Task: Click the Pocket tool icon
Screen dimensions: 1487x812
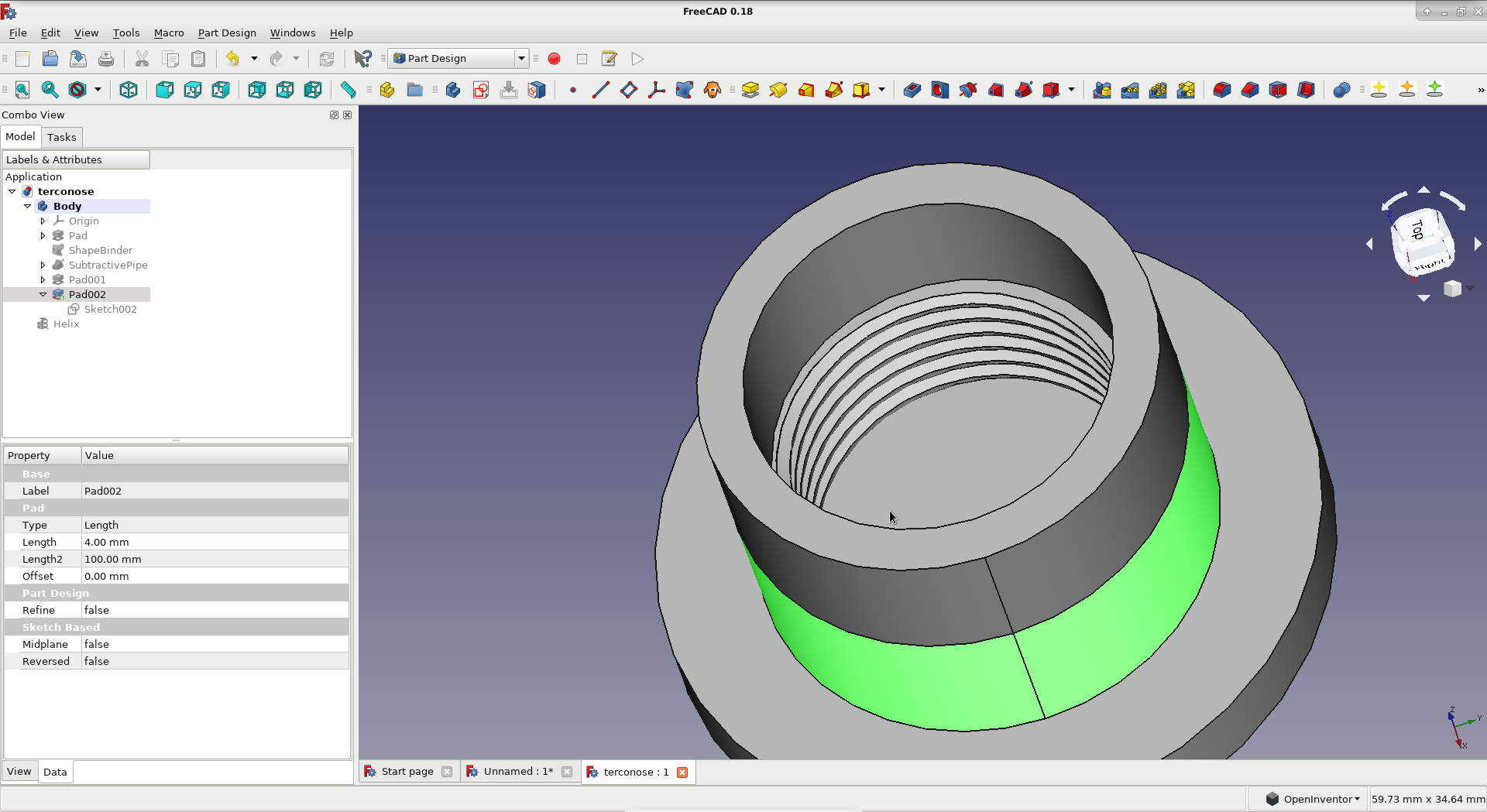Action: (912, 90)
